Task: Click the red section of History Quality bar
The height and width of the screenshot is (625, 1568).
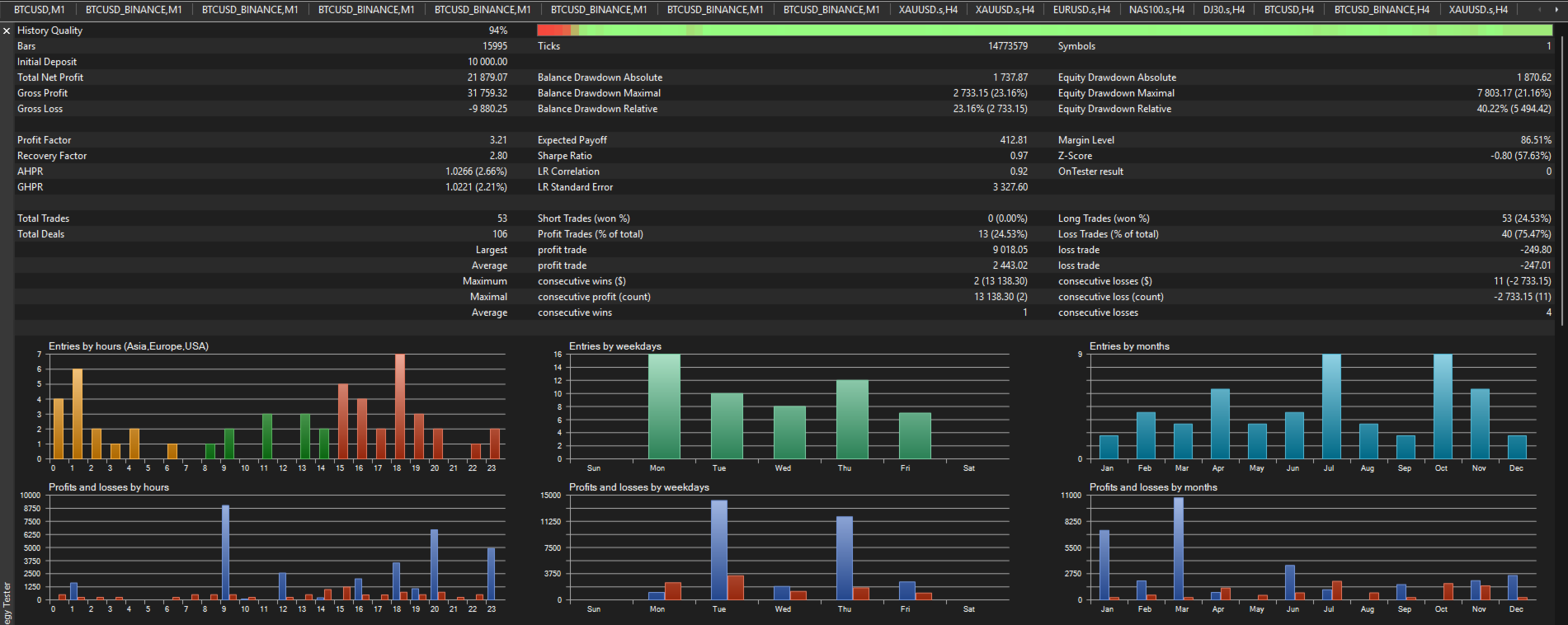Action: click(553, 31)
